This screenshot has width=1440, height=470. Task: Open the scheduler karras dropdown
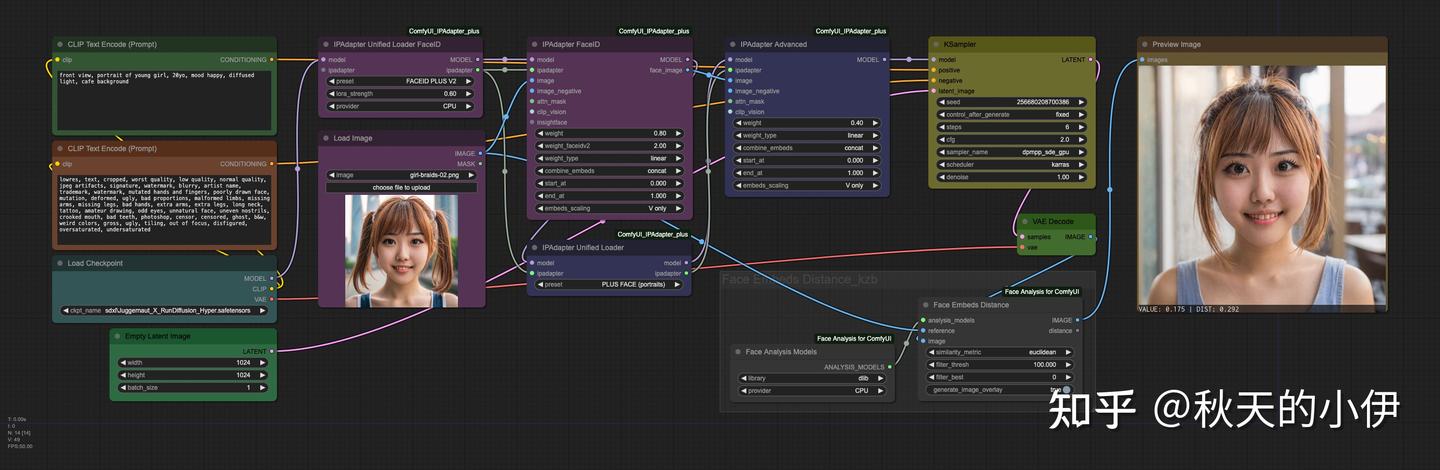[1011, 164]
